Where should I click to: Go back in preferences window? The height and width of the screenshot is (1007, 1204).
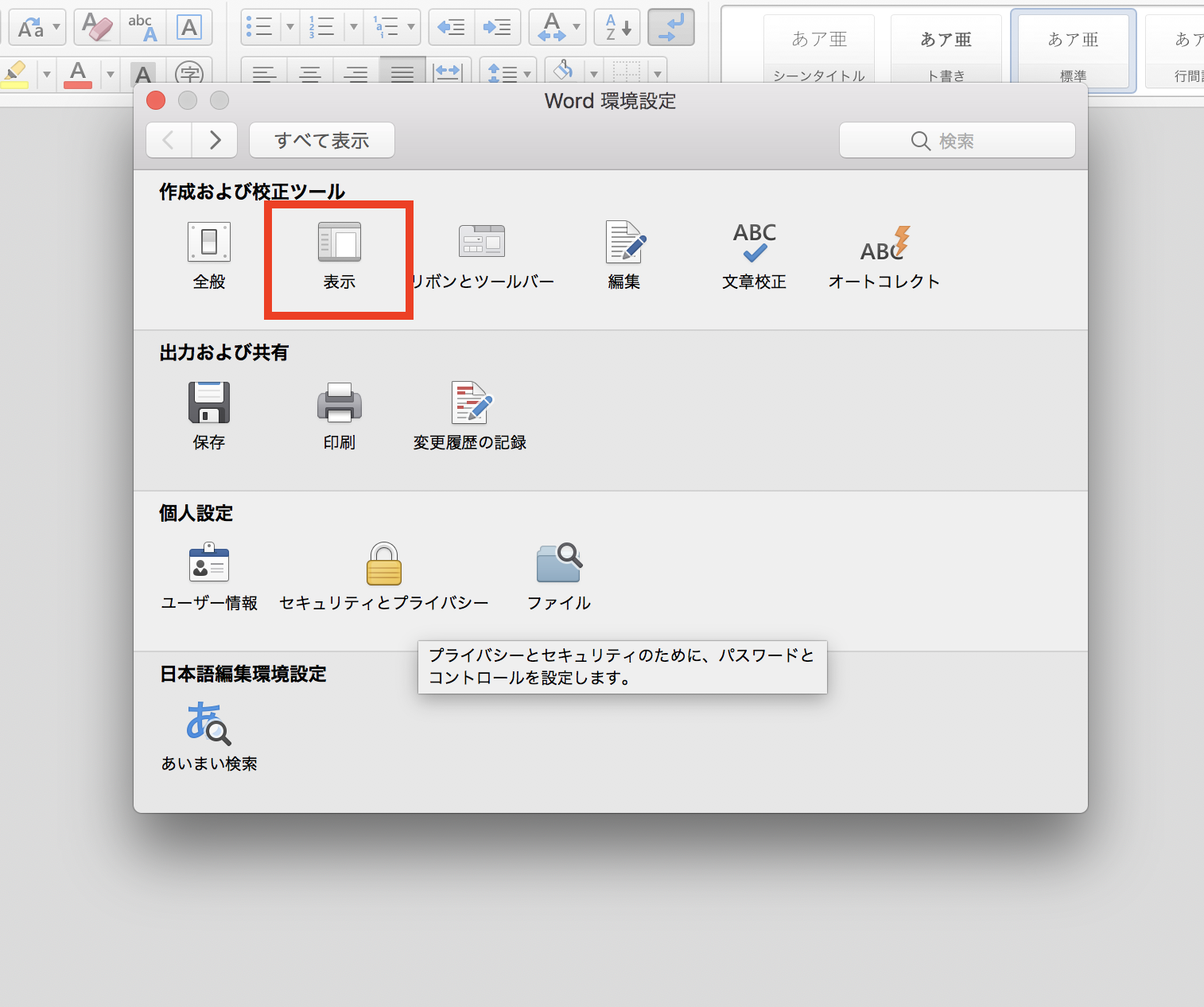coord(169,140)
